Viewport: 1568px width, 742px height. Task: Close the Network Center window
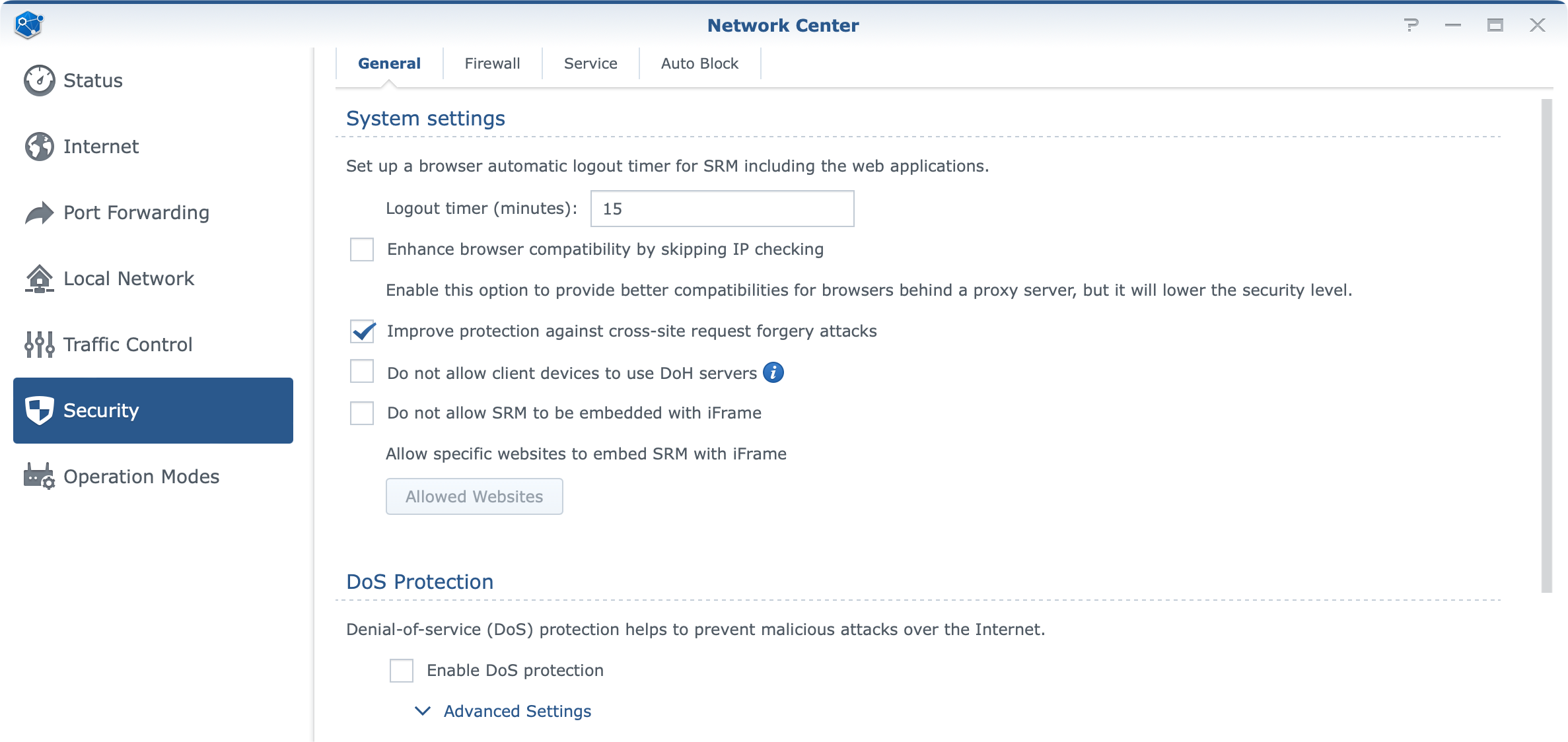pos(1538,25)
